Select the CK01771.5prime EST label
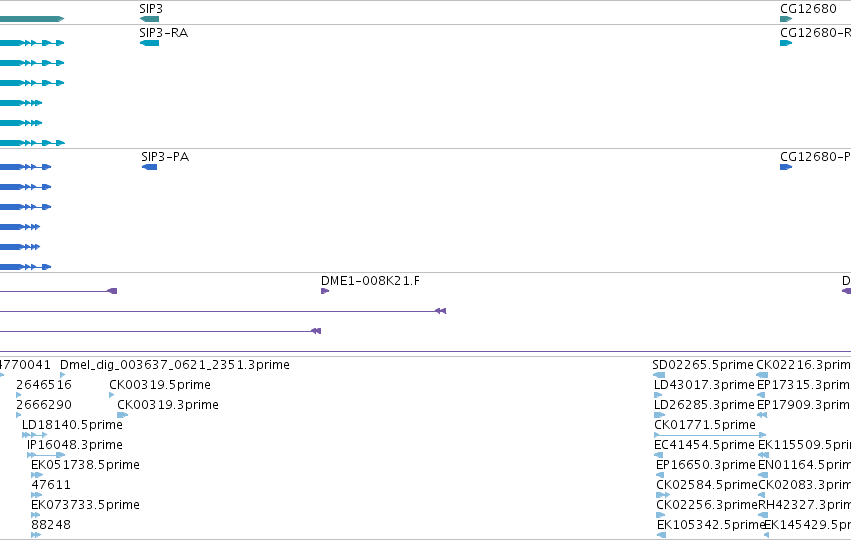Viewport: 851px width, 540px height. 704,425
